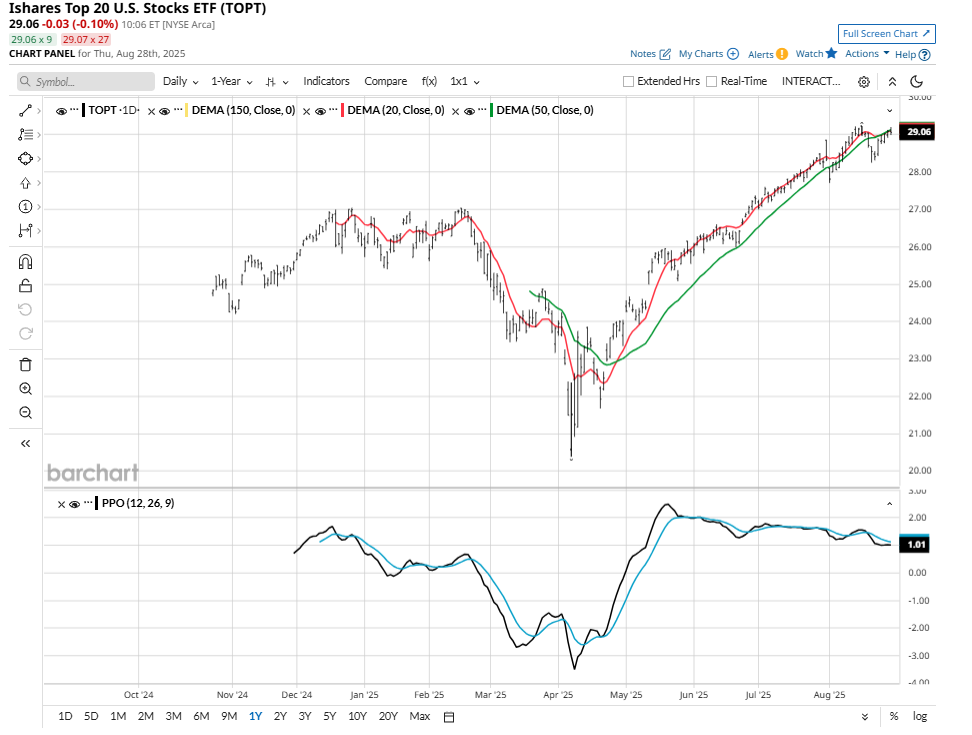Open the 1x1 grid layout dropdown
The width and height of the screenshot is (972, 735).
point(465,81)
